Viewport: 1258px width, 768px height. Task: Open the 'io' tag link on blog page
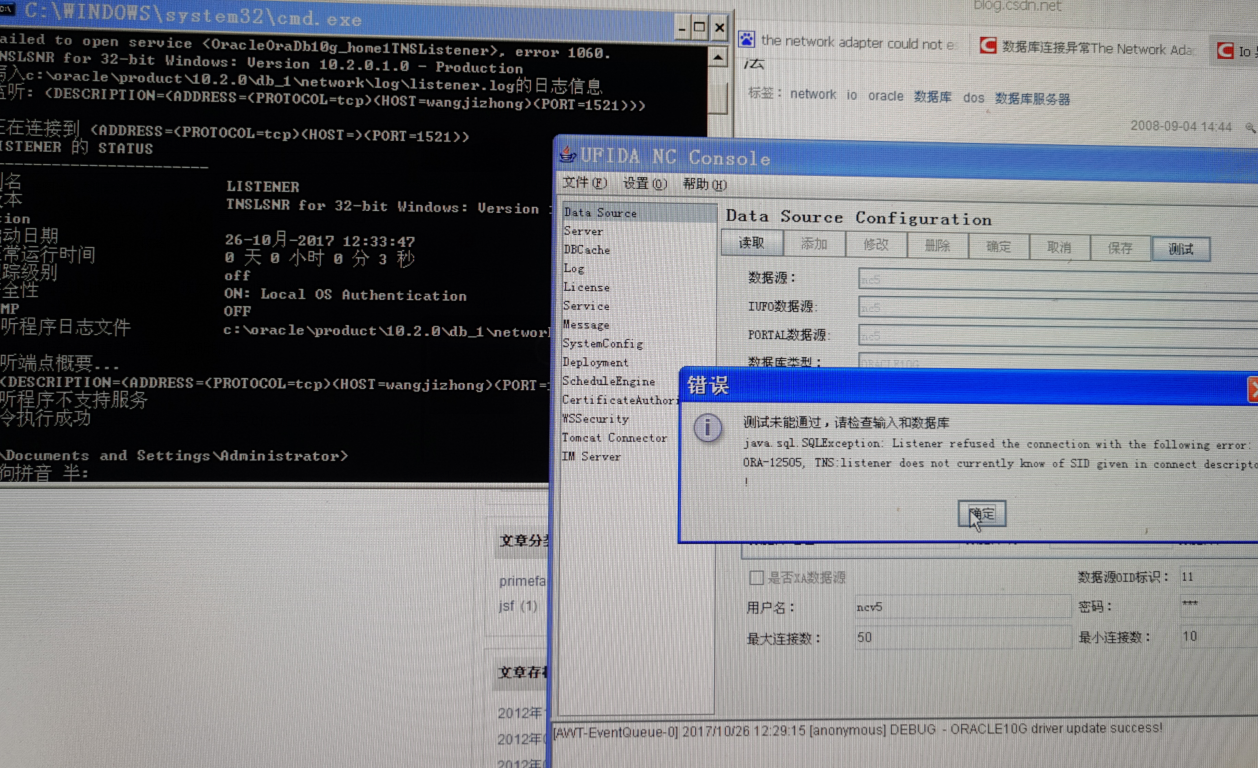pyautogui.click(x=852, y=95)
